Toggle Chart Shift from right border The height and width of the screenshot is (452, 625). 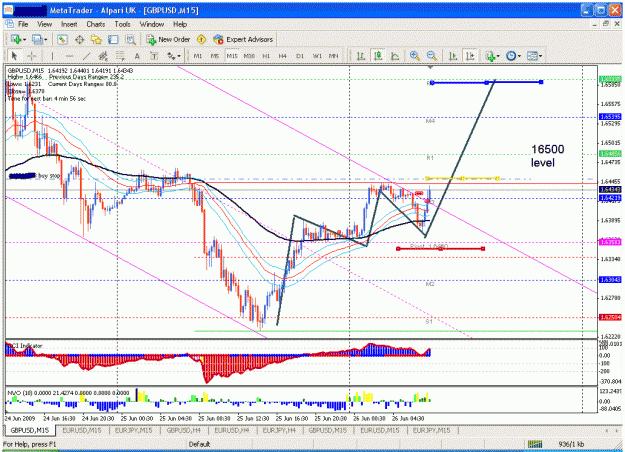tap(470, 56)
